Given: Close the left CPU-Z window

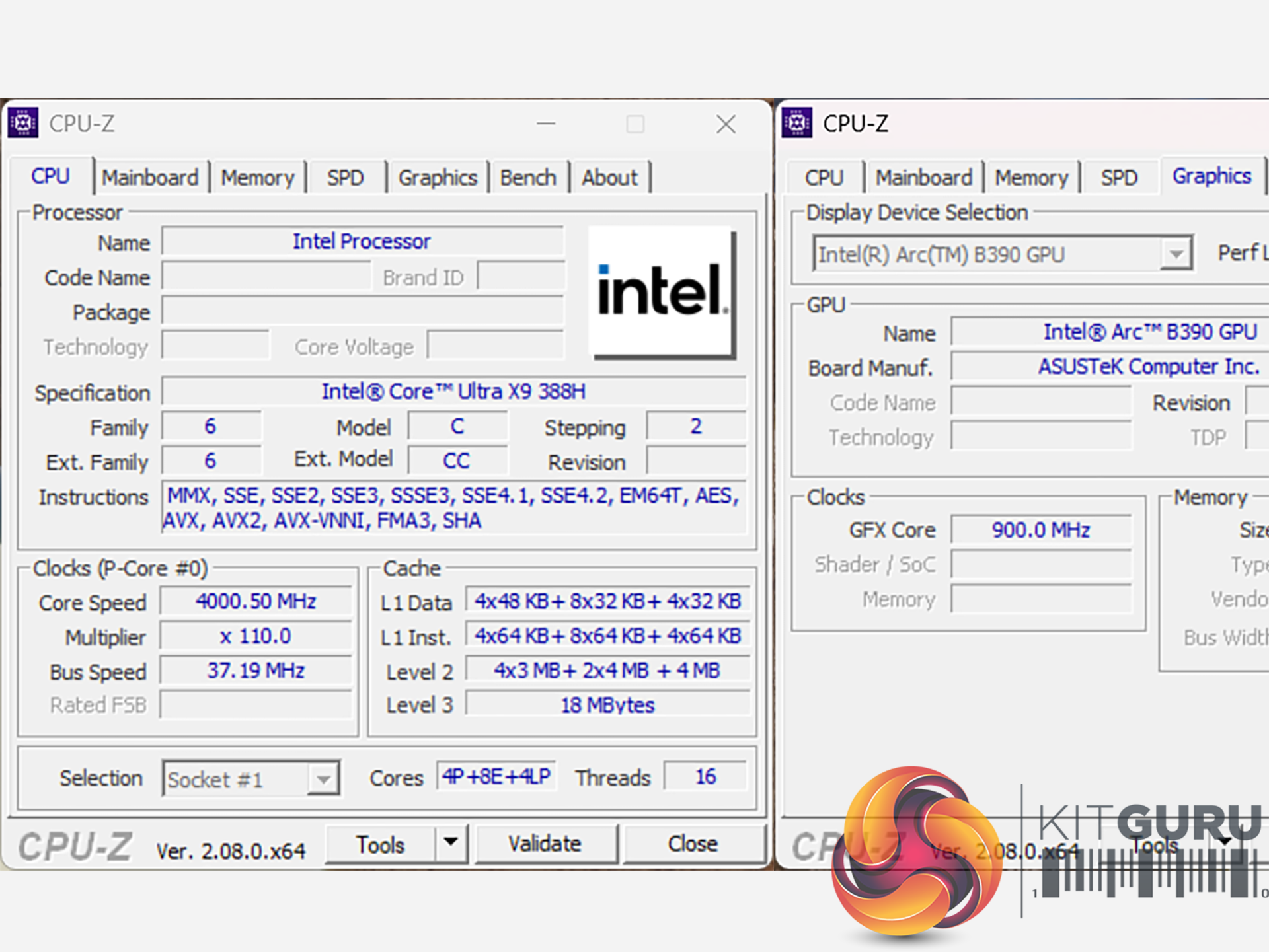Looking at the screenshot, I should (726, 124).
